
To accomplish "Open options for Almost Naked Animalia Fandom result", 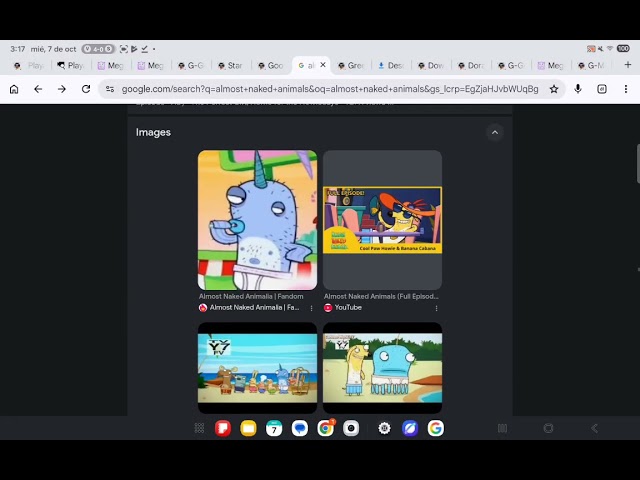I will tap(311, 308).
